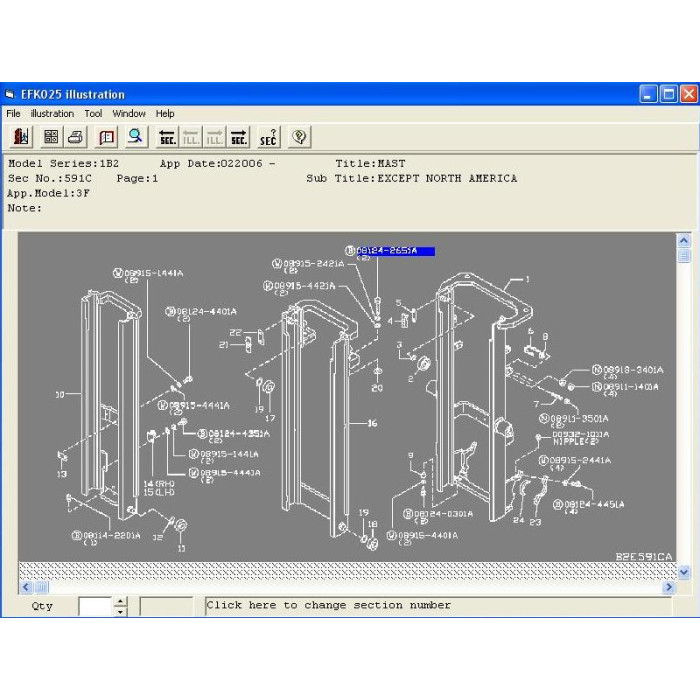Open the Tool menu
Viewport: 700px width, 700px height.
93,113
